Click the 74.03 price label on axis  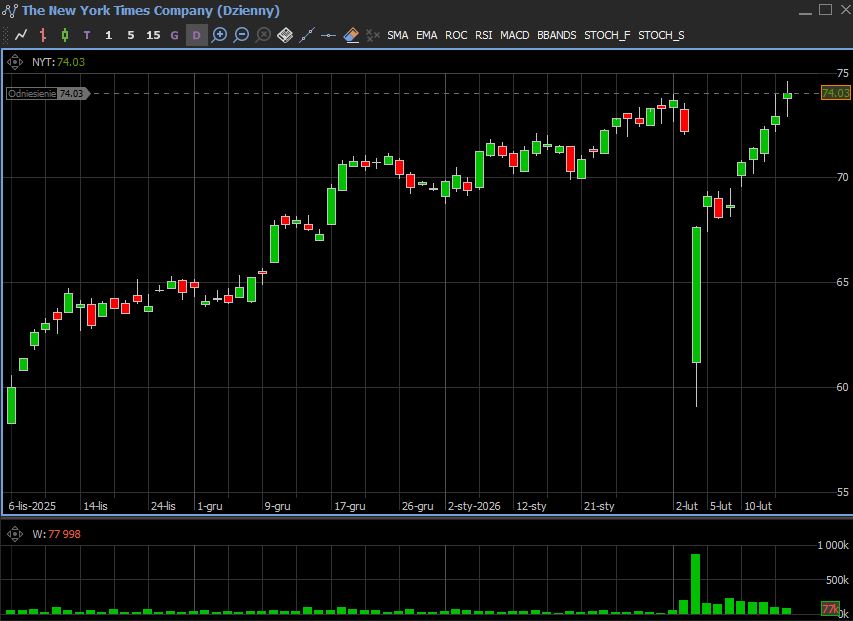[x=835, y=93]
